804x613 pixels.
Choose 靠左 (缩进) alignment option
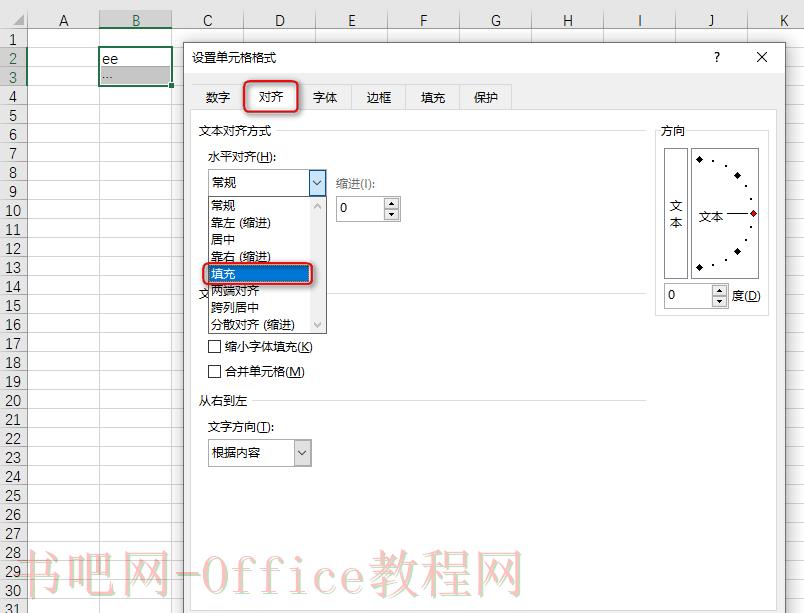click(259, 223)
